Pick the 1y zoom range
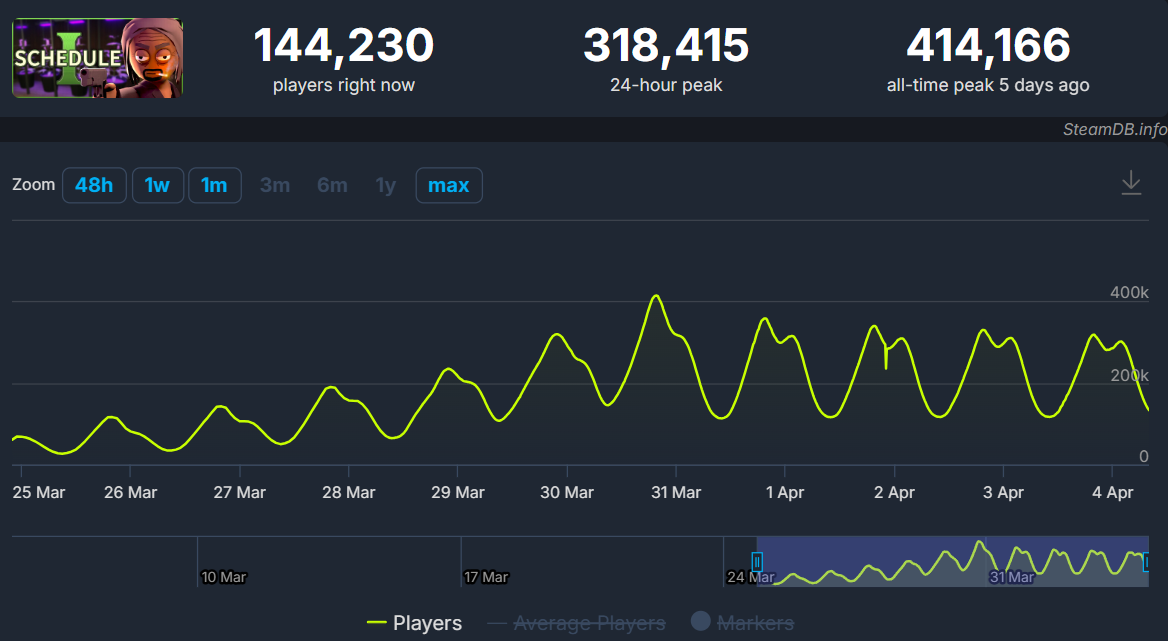Image resolution: width=1168 pixels, height=641 pixels. [x=386, y=185]
